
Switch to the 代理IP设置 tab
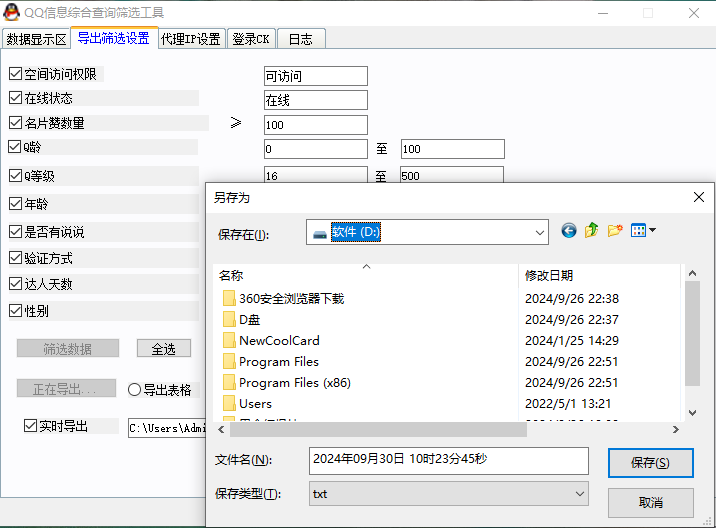pyautogui.click(x=190, y=39)
